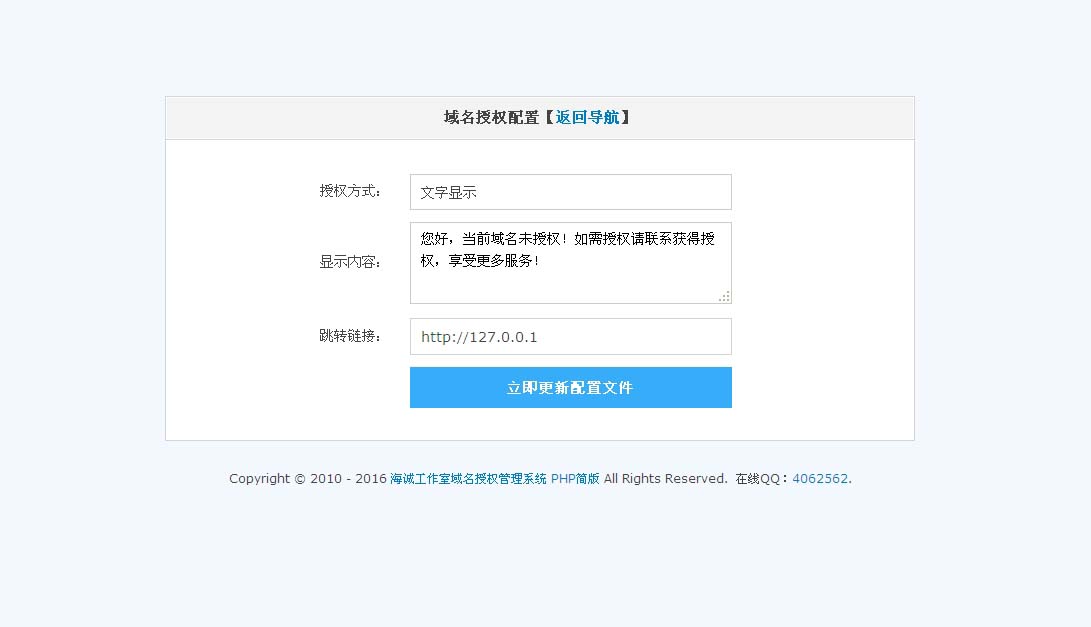Open the PHP简版 footer link

point(575,479)
